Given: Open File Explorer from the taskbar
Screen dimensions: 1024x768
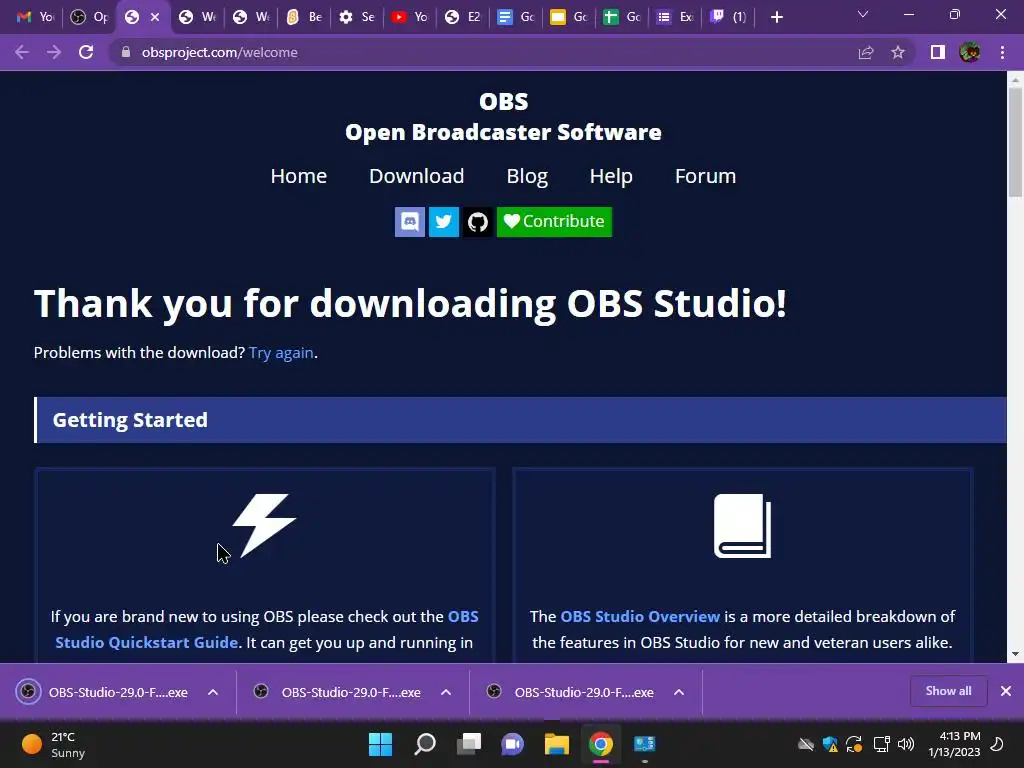Looking at the screenshot, I should (557, 744).
